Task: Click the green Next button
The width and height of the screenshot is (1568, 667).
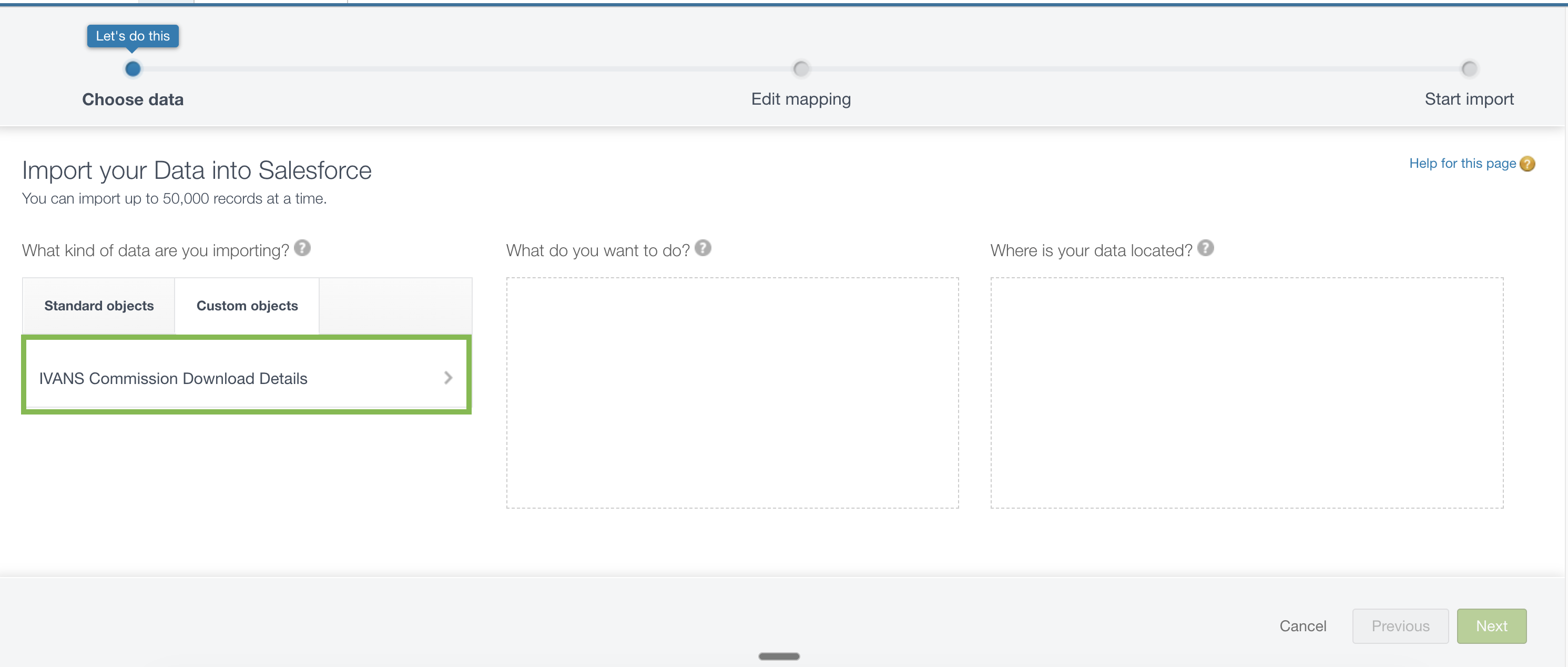Action: point(1491,626)
